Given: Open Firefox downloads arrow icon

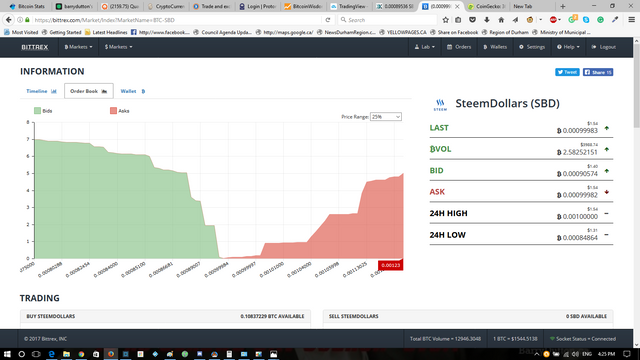Looking at the screenshot, I should 487,20.
